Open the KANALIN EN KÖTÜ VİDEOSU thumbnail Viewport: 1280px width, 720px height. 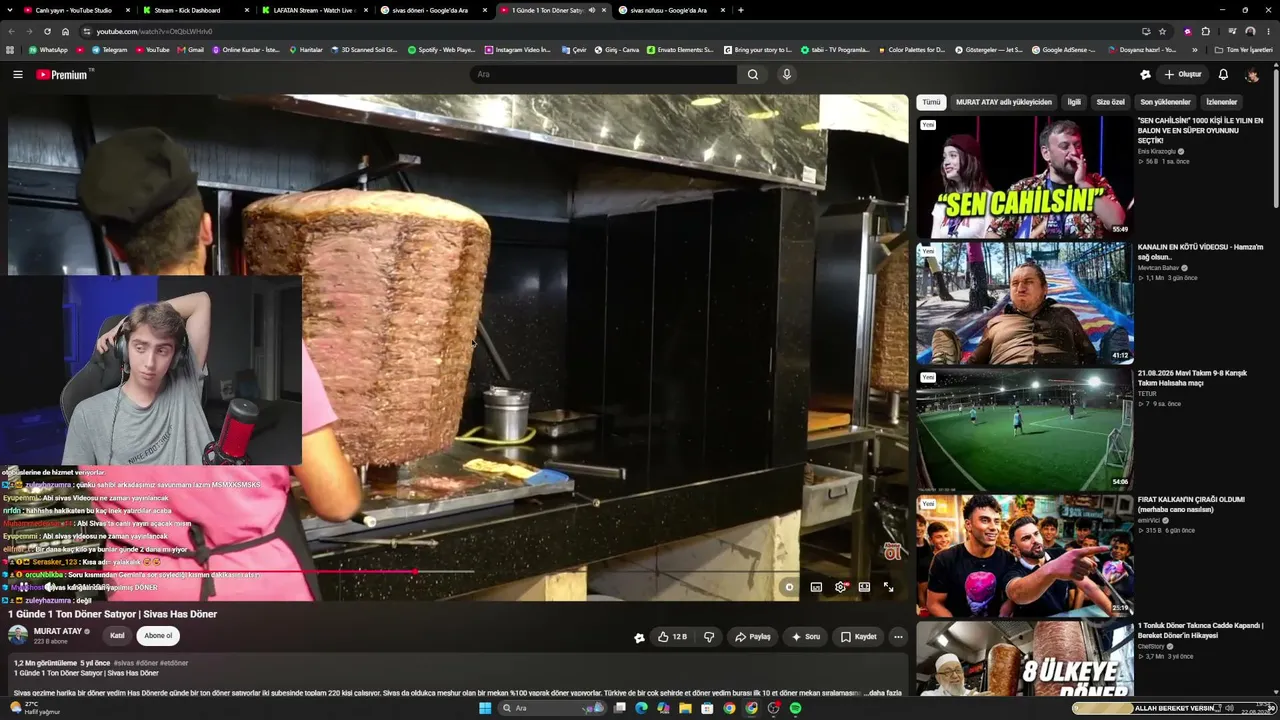click(x=1025, y=303)
